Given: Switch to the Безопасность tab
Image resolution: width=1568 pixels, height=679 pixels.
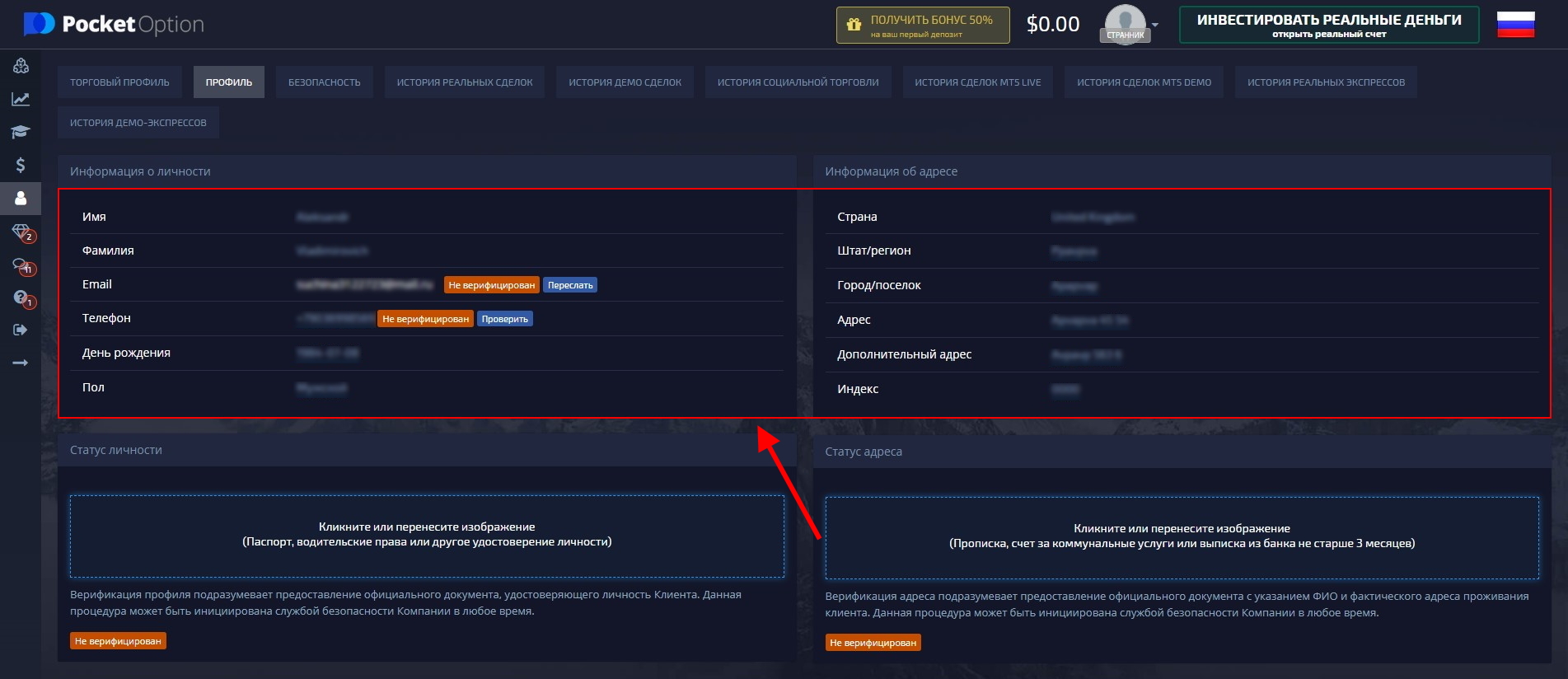Looking at the screenshot, I should [x=324, y=82].
